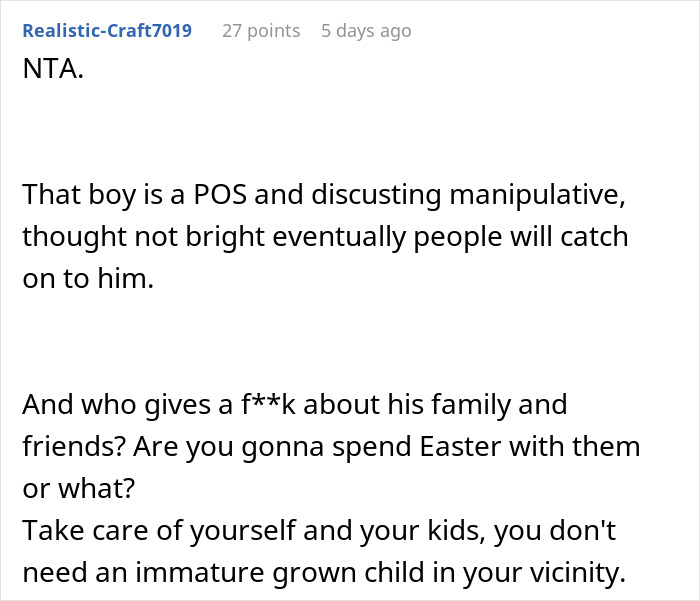Click the word manipulative in the comment
Viewport: 700px width, 601px height.
(x=537, y=195)
